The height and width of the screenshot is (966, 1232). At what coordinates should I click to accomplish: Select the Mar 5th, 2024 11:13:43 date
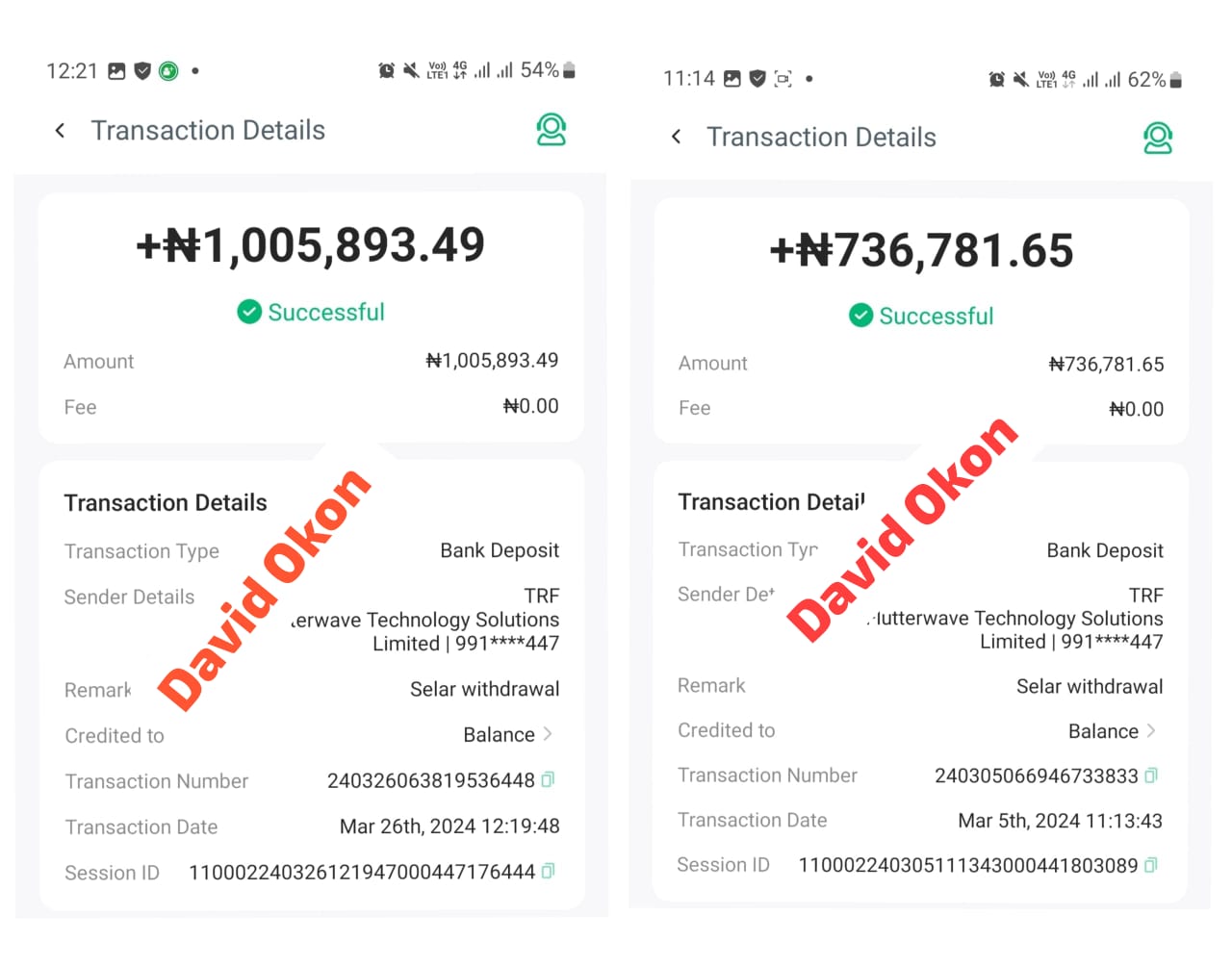click(1060, 821)
